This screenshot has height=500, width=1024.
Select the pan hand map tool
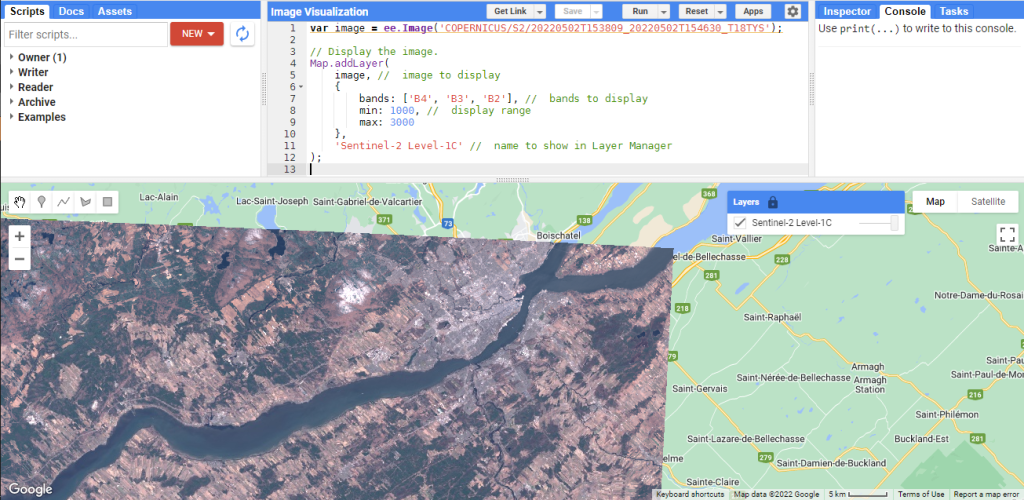20,202
